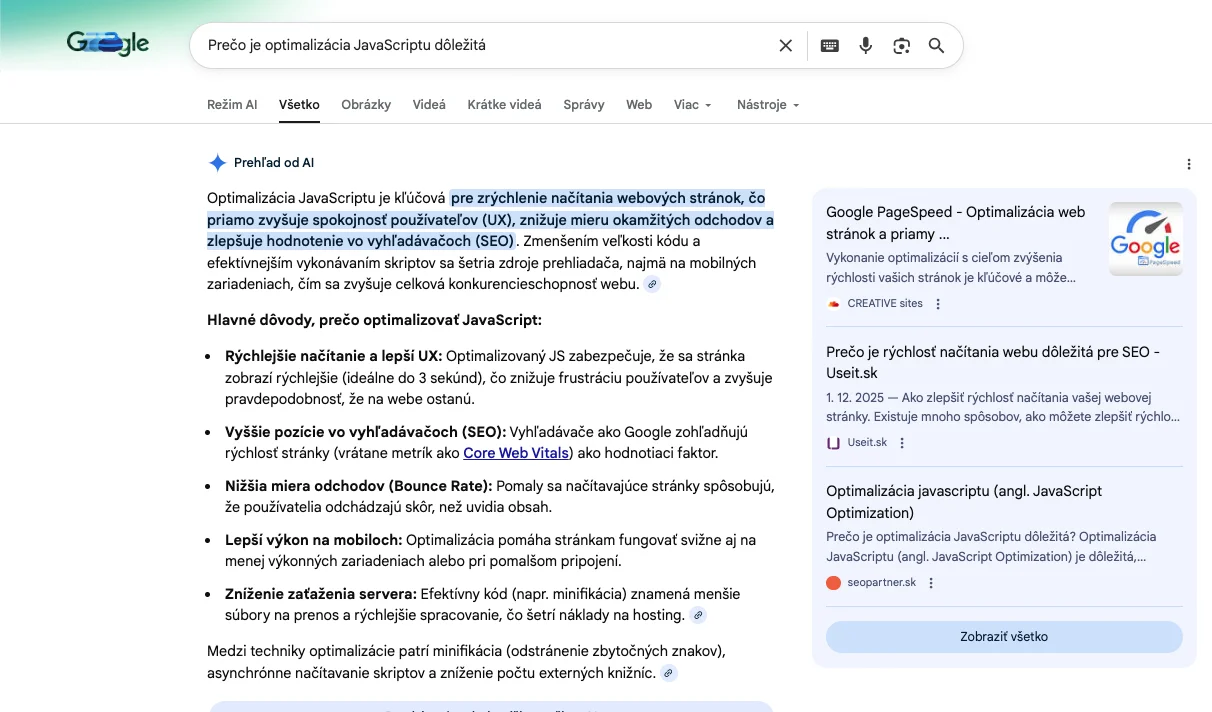Viewport: 1212px width, 712px height.
Task: Open search by image lens icon
Action: (902, 45)
